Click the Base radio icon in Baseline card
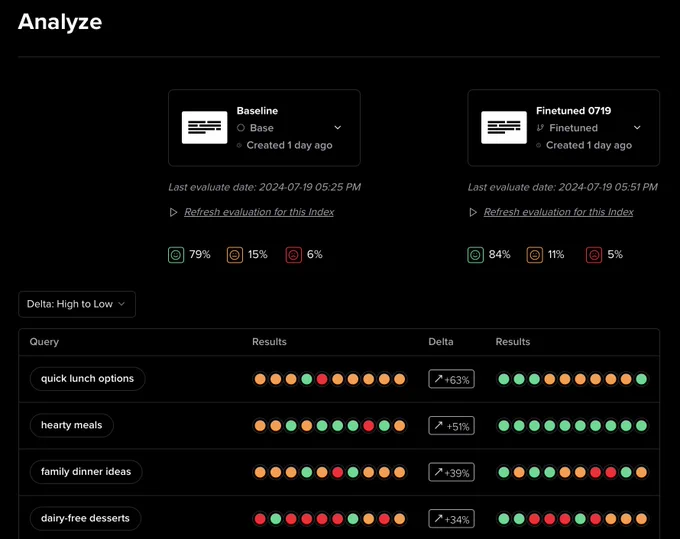 [x=241, y=128]
